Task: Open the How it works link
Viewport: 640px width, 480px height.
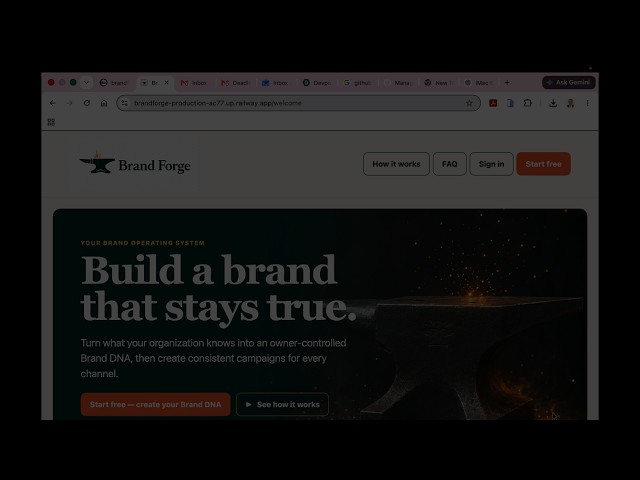Action: coord(396,164)
